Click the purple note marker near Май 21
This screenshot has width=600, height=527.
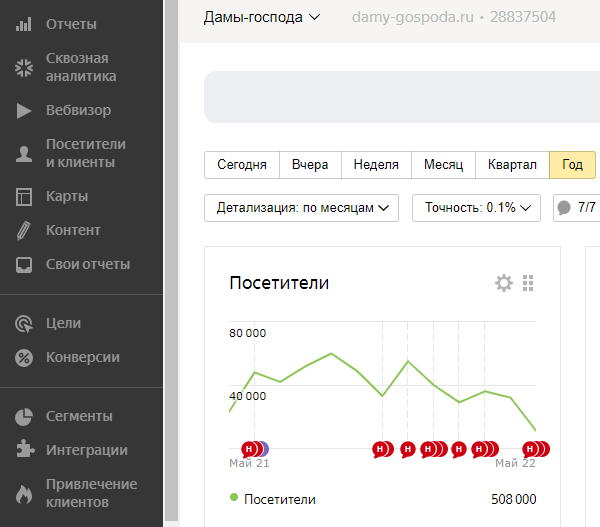[x=265, y=449]
